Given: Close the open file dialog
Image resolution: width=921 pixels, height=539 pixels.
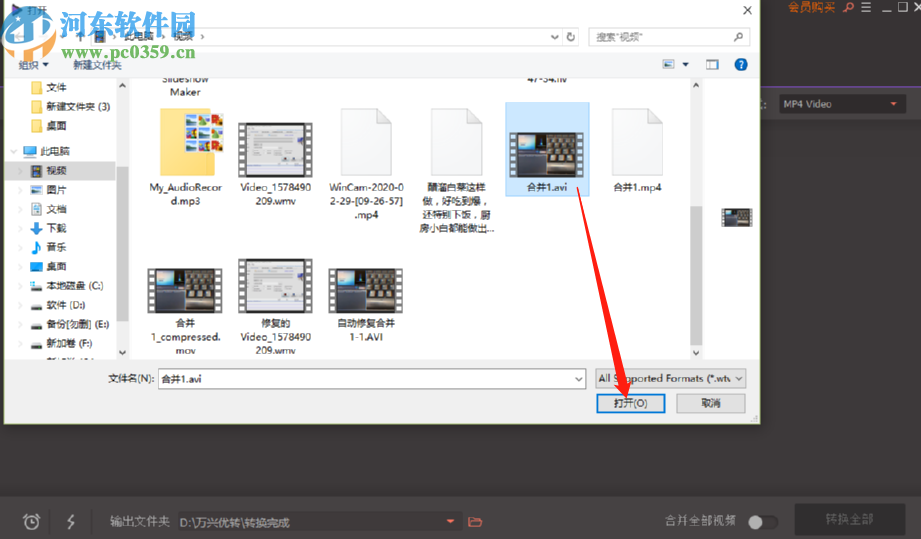Looking at the screenshot, I should (x=747, y=10).
